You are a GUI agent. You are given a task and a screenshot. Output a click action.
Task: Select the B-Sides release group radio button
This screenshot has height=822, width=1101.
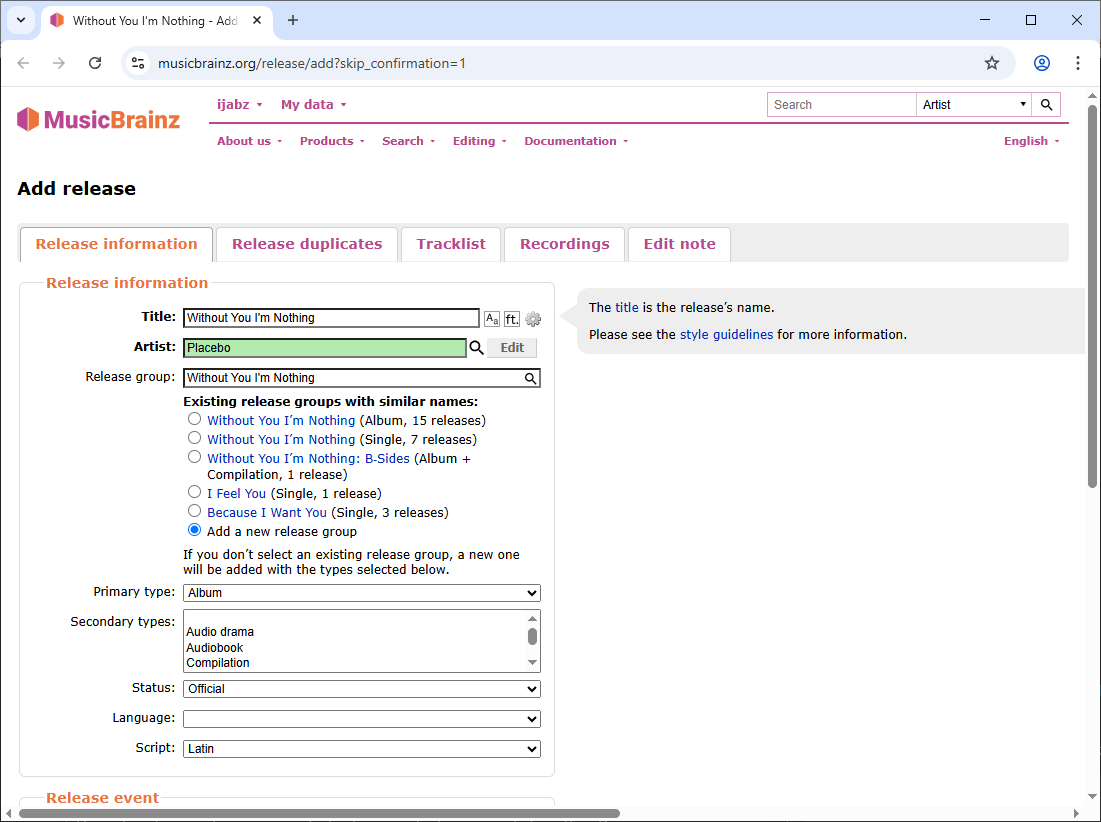(195, 457)
